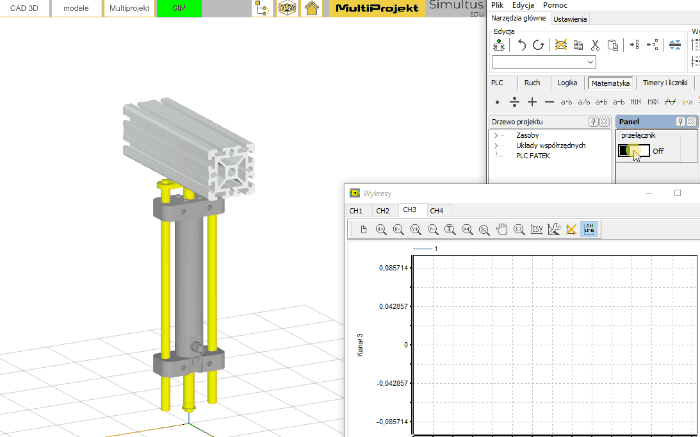700x437 pixels.
Task: Click the CAD 3D button
Action: [24, 9]
